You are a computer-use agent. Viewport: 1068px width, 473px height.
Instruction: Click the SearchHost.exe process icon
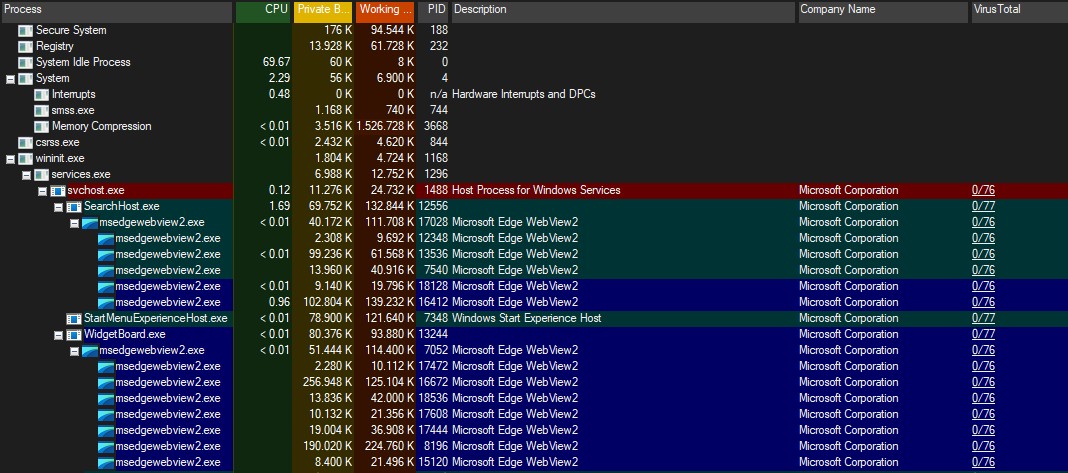point(74,207)
